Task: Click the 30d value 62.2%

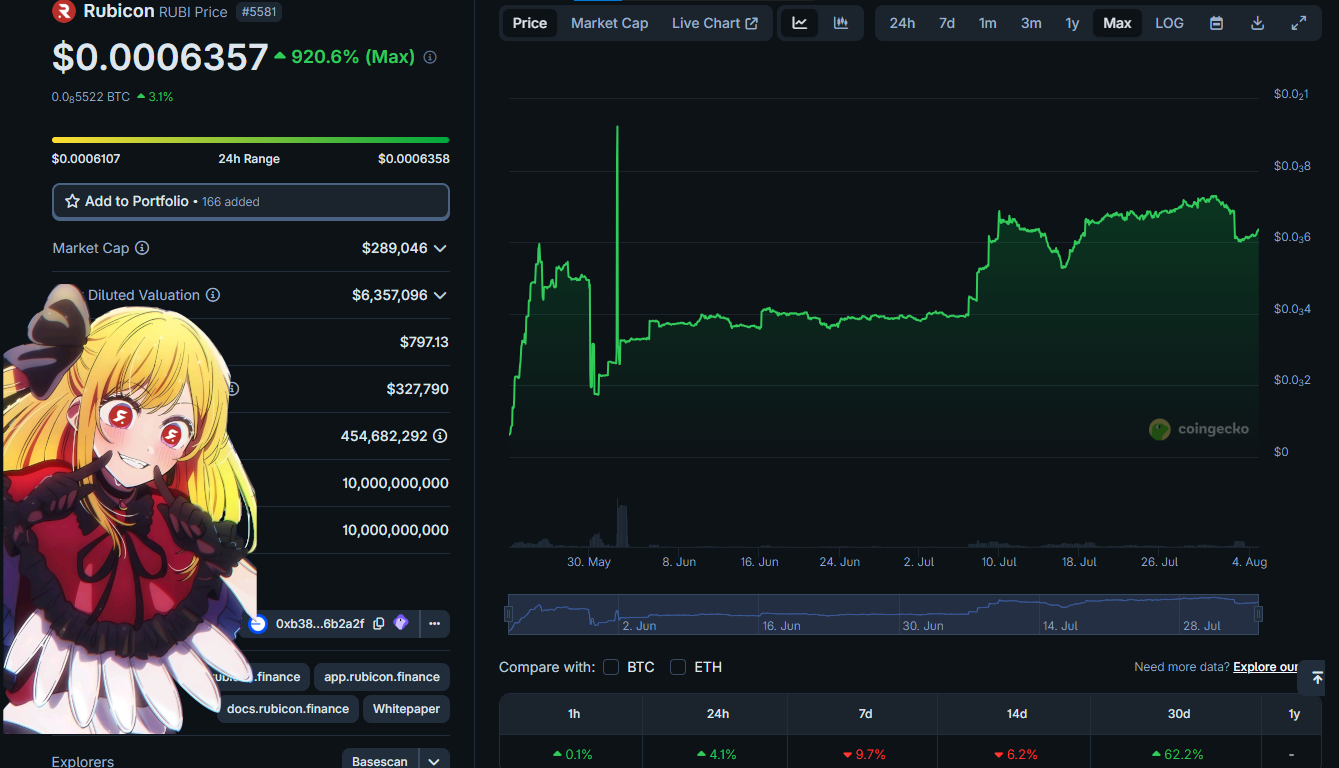Action: [x=1178, y=754]
